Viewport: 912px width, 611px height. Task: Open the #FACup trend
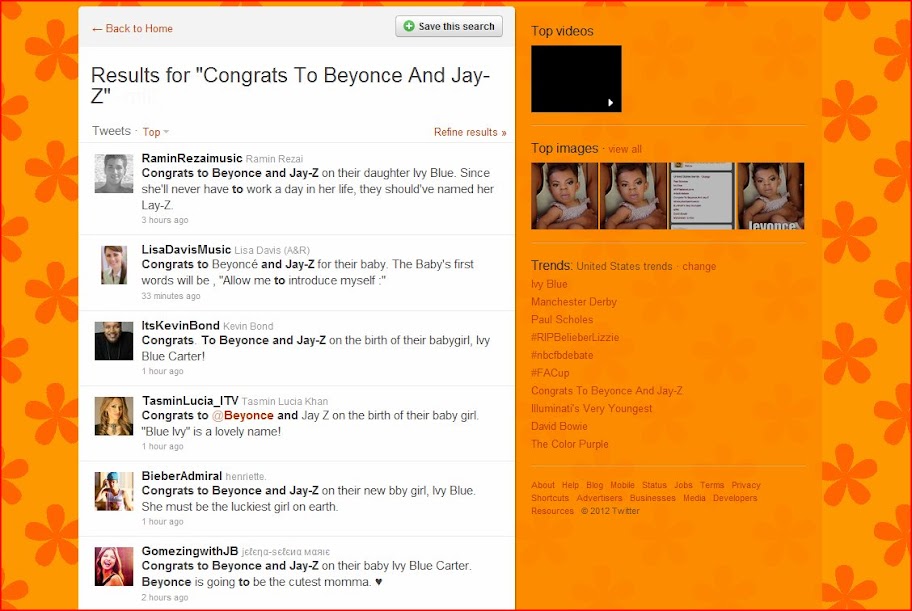coord(550,373)
